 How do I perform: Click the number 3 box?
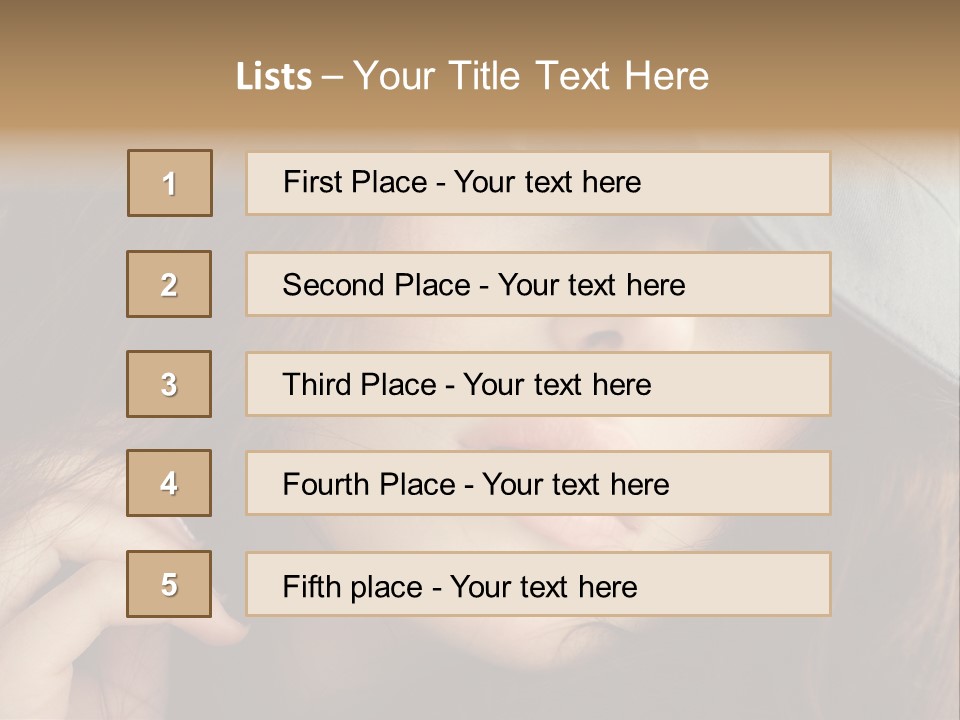169,384
